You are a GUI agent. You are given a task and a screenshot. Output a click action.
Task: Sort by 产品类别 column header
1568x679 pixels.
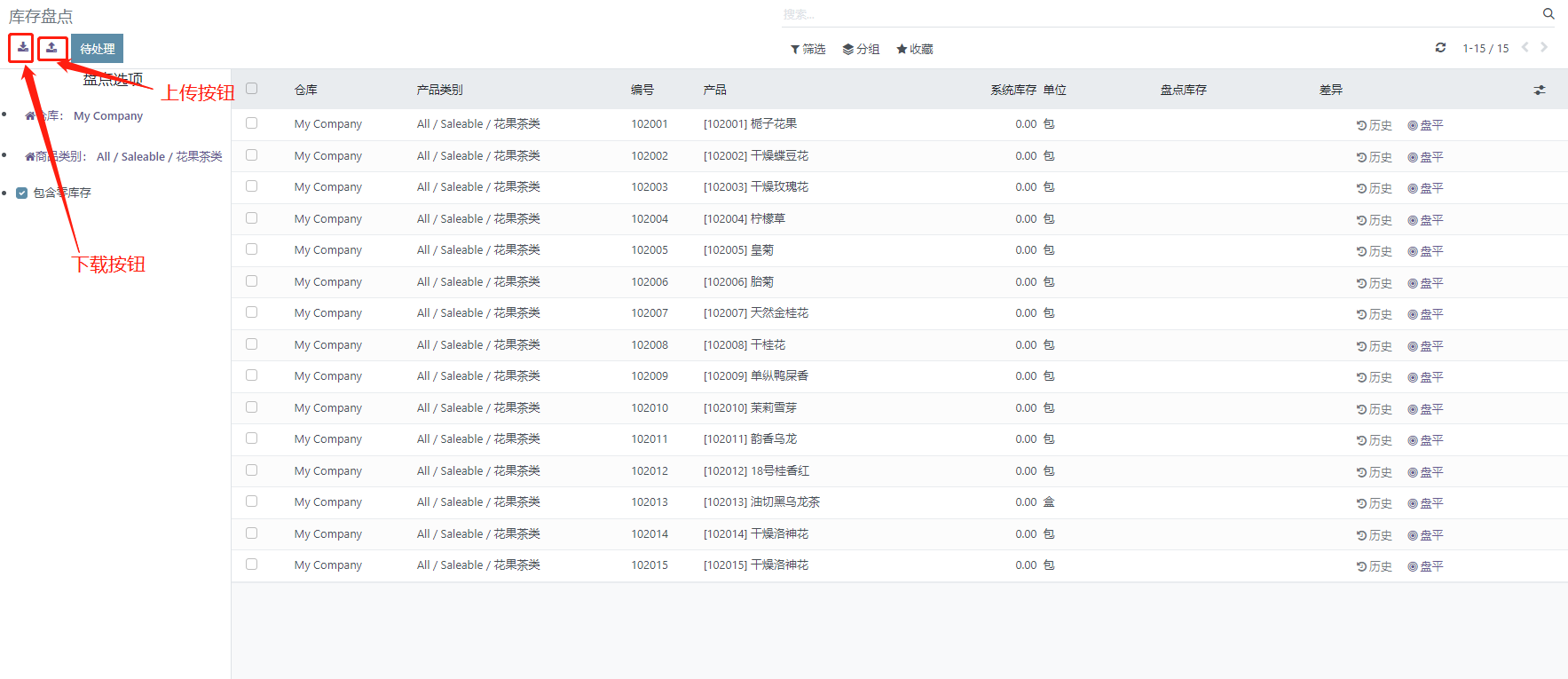(x=440, y=90)
